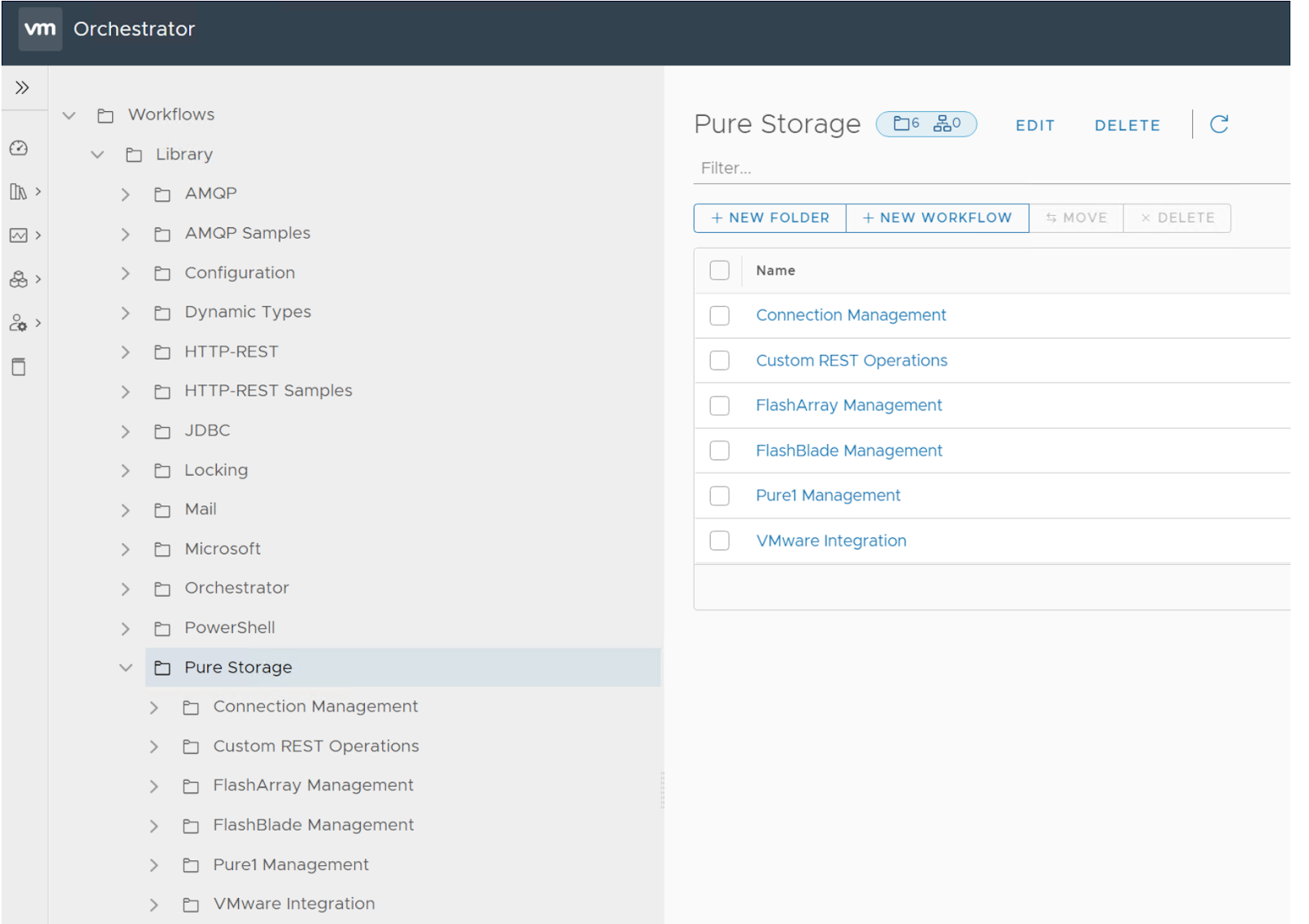Check the Connection Management row checkbox

coord(719,316)
